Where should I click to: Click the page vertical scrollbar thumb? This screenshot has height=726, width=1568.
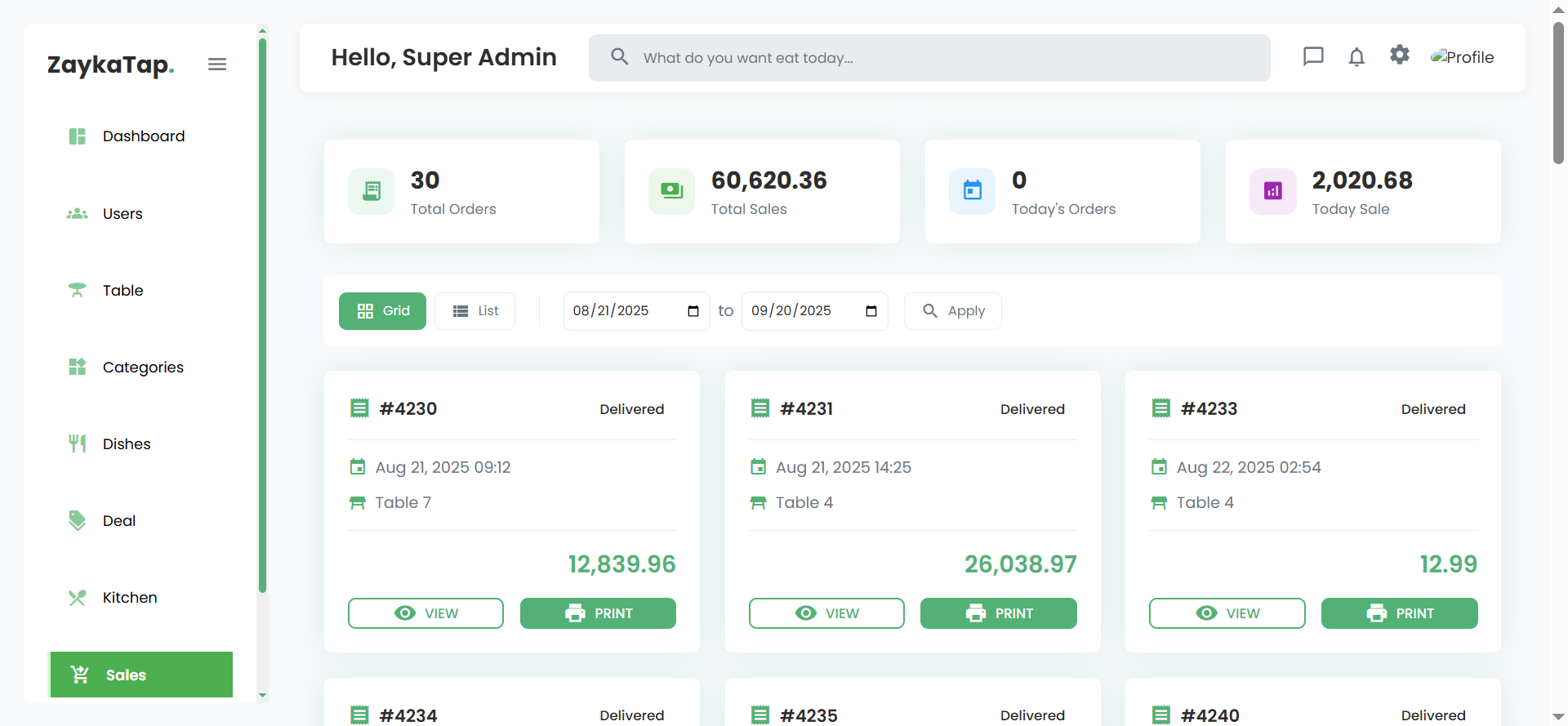[1558, 94]
